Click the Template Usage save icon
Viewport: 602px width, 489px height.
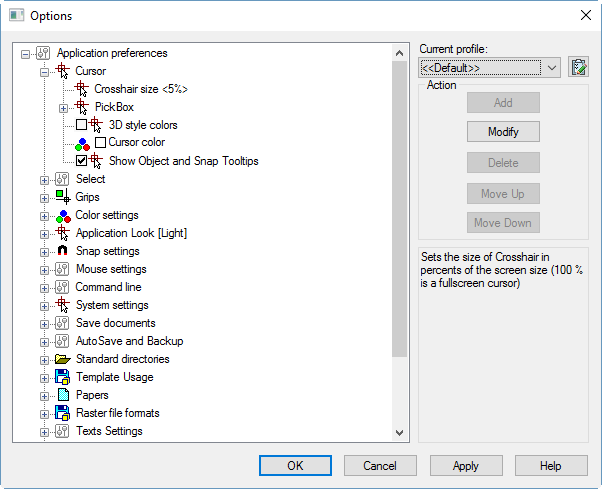tap(63, 377)
